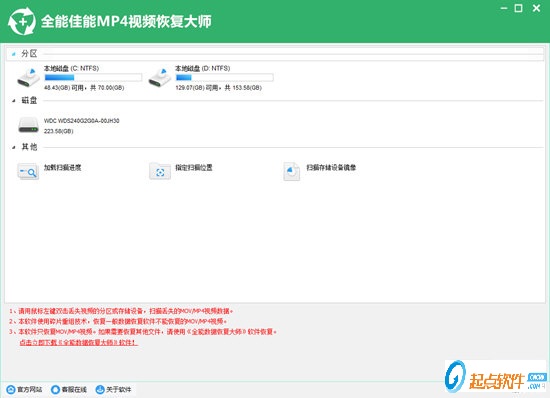Click the C: drive usage bar

(x=93, y=77)
